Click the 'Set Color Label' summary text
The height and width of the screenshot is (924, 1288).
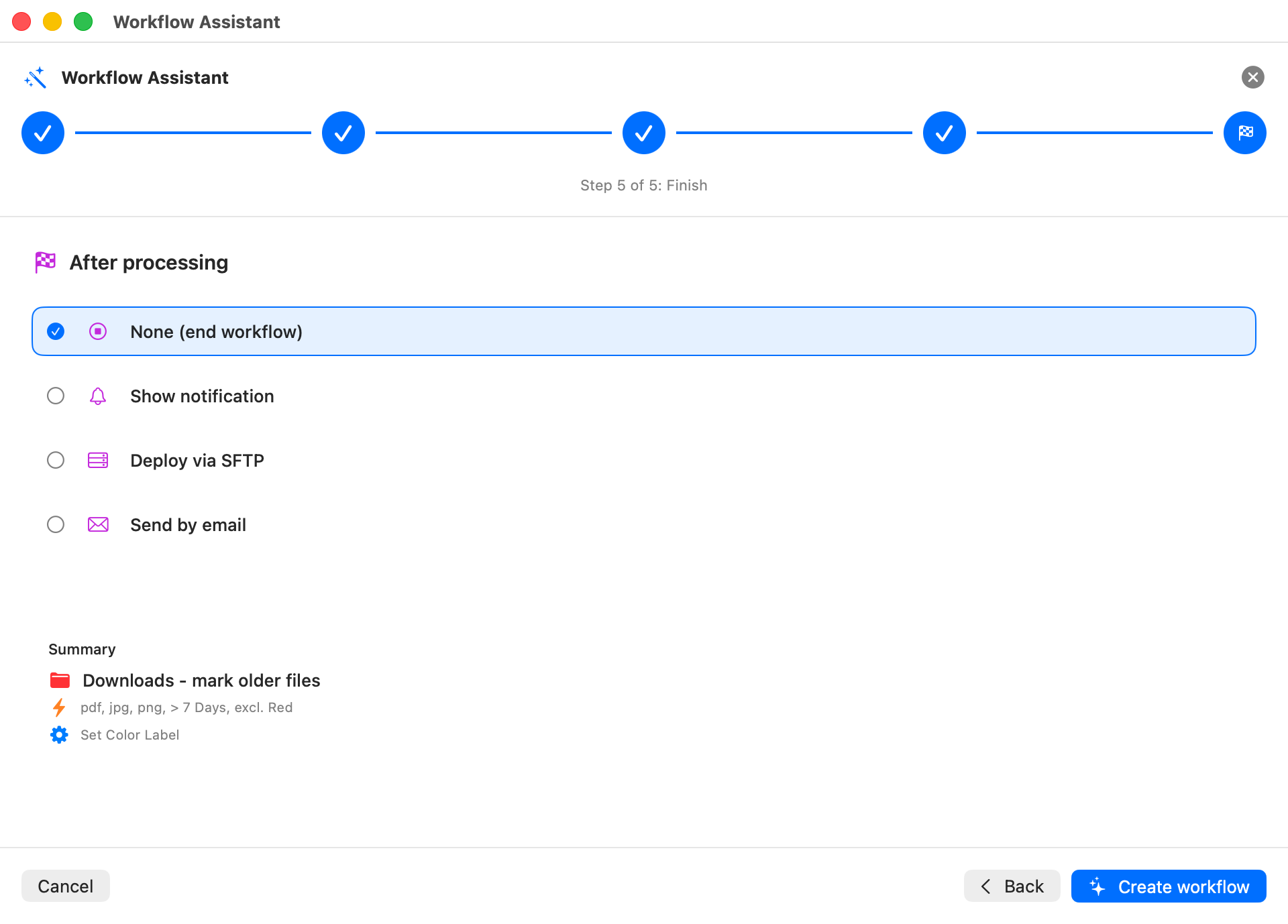[x=129, y=735]
